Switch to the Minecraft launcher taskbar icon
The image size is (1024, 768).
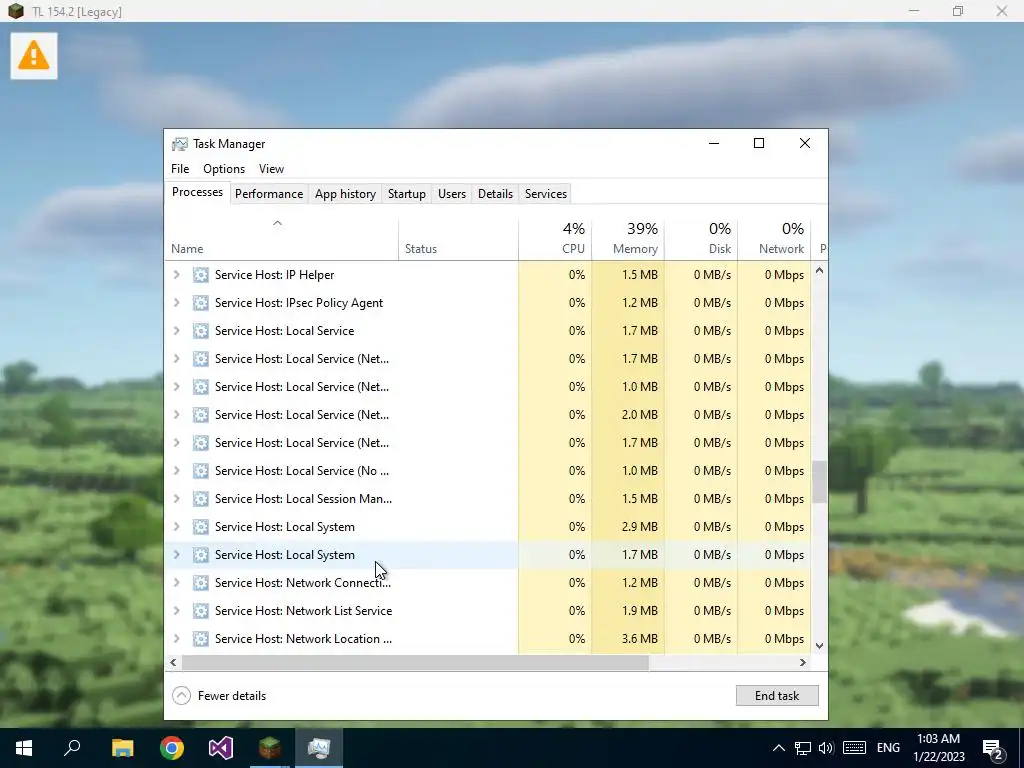click(x=270, y=748)
